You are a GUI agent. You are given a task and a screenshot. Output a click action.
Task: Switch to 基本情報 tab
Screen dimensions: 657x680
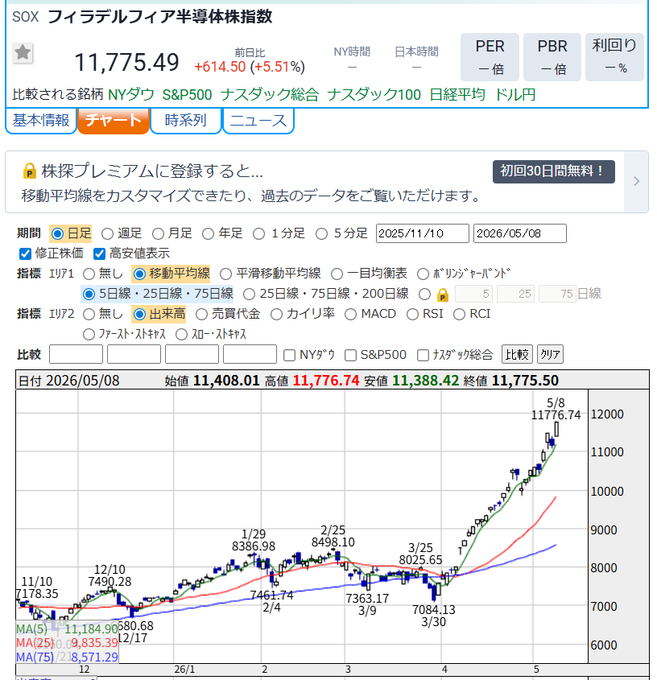coord(41,120)
